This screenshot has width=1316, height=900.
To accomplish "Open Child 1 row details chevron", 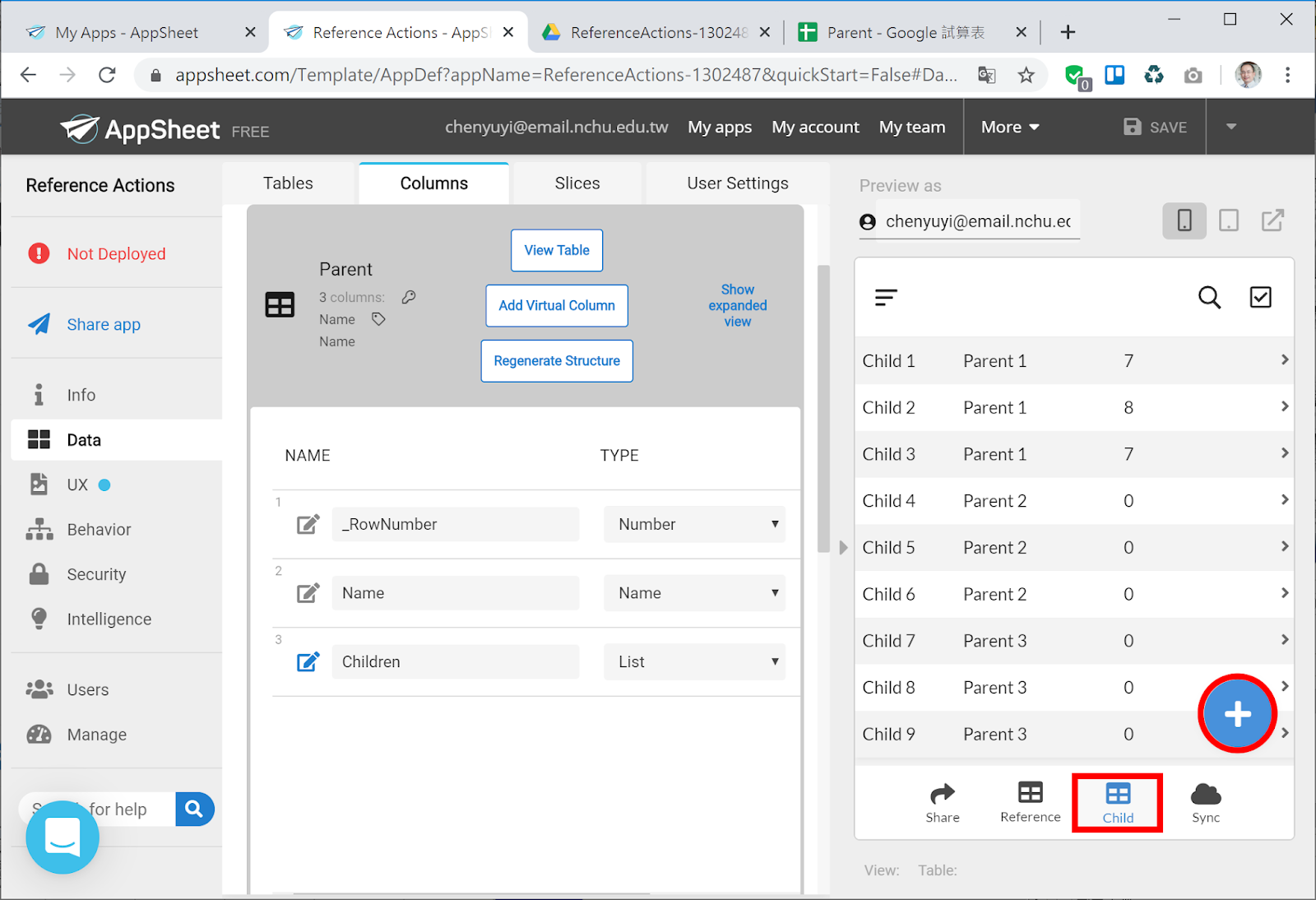I will coord(1285,360).
